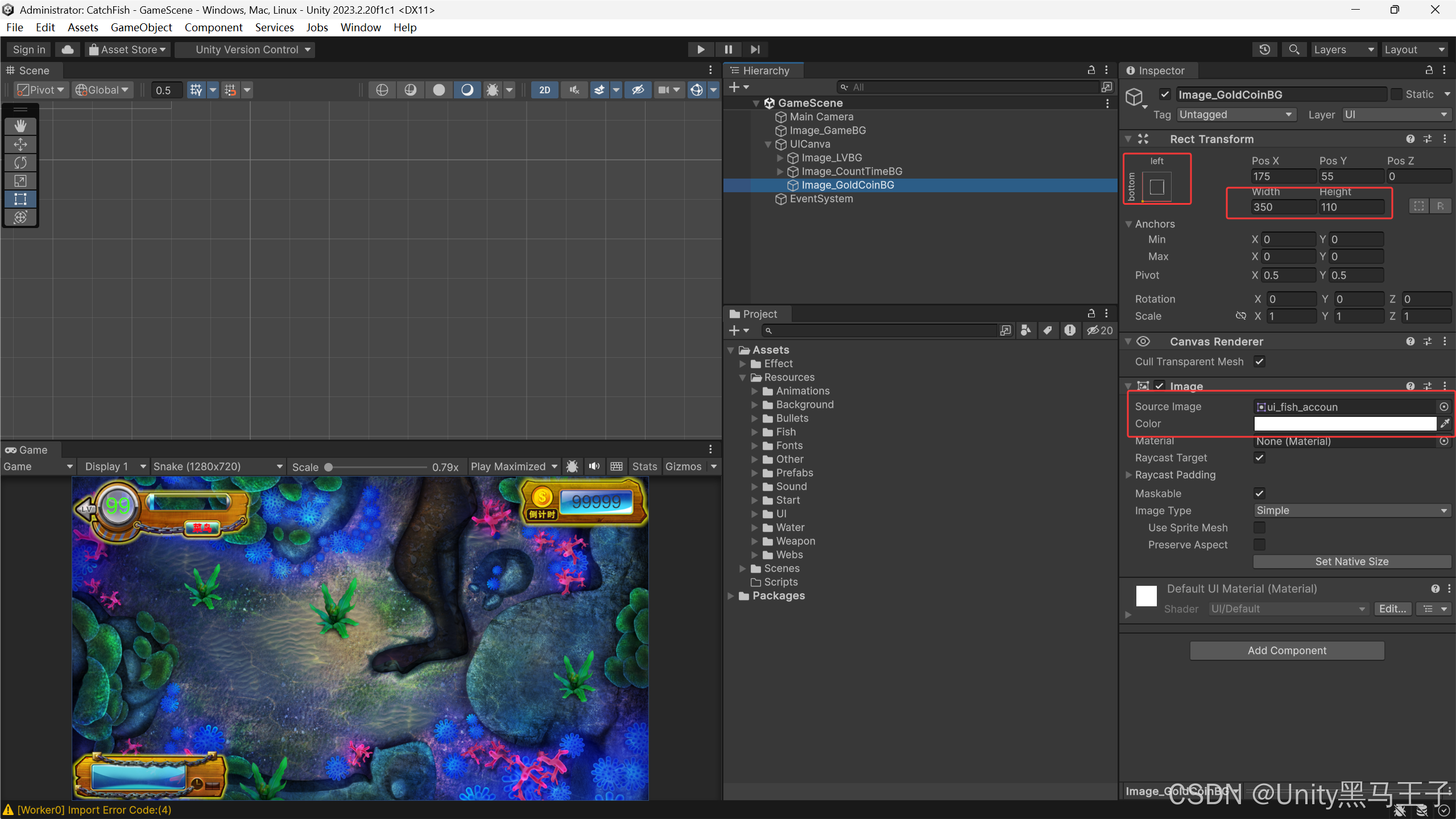Screen dimensions: 1456x819
Task: Click the color eyedropper icon
Action: (1445, 424)
